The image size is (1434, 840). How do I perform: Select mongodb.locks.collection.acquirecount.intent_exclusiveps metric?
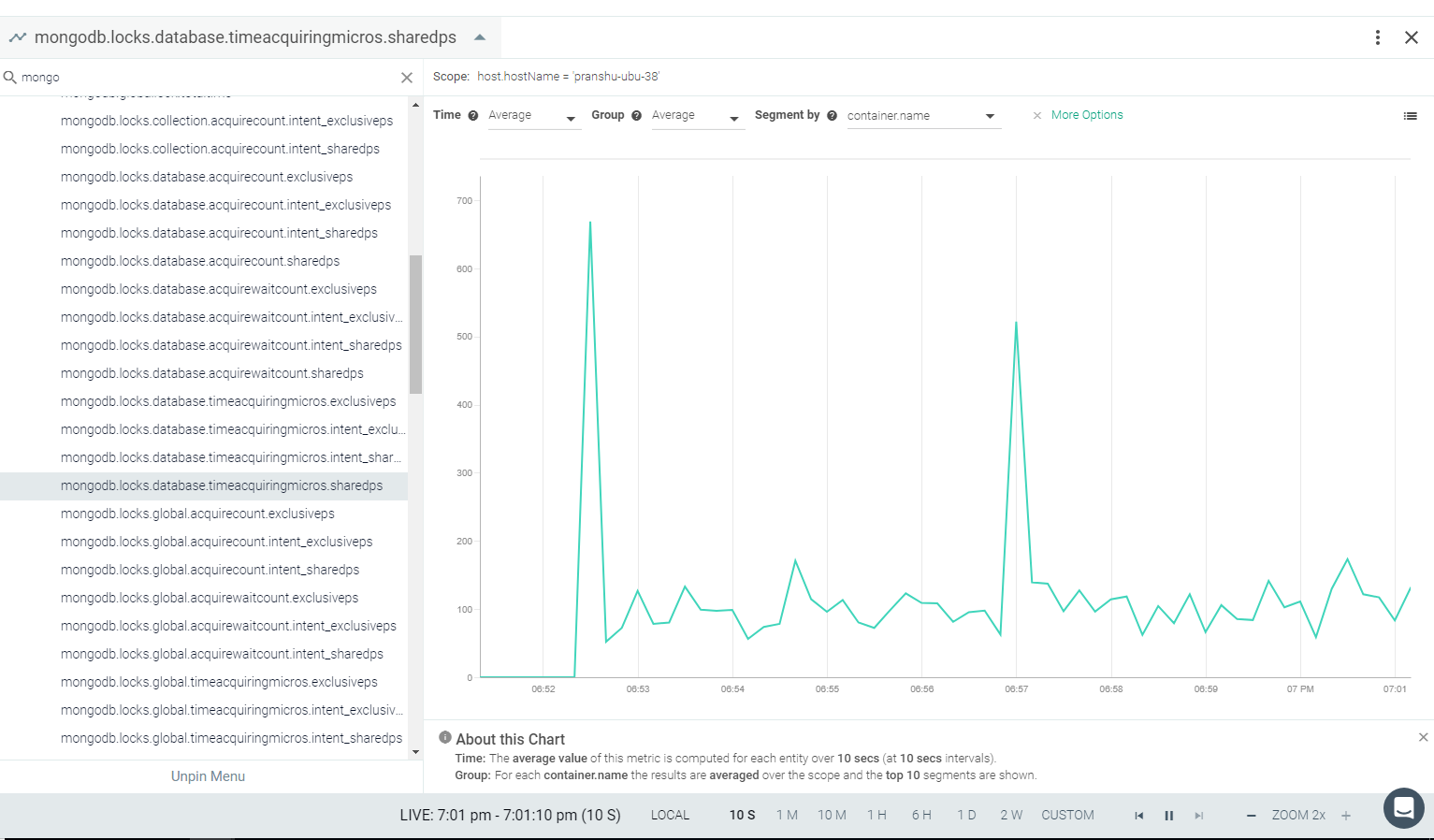click(226, 121)
